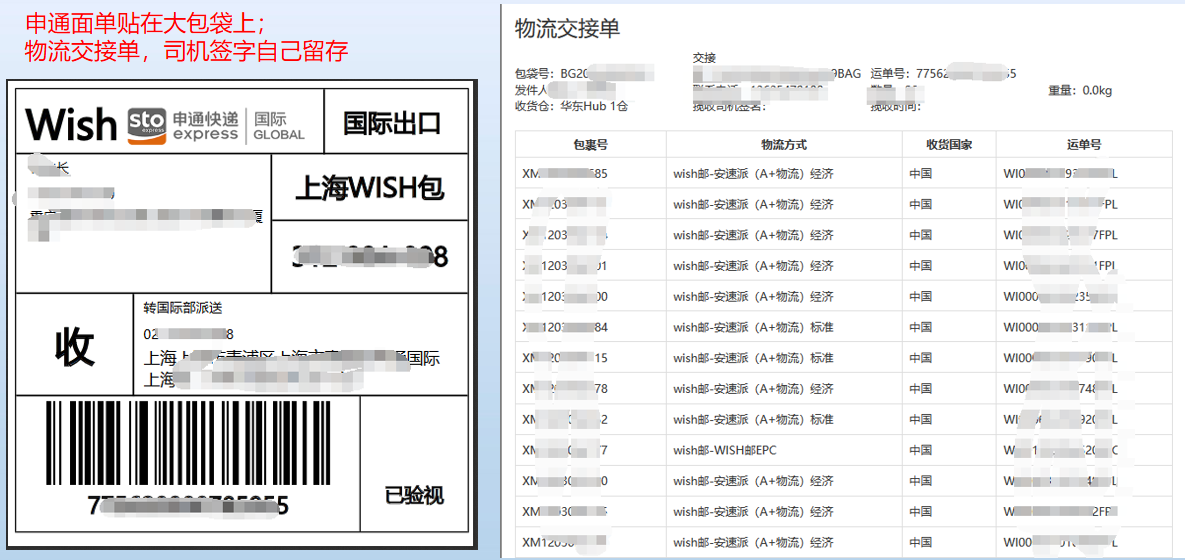Select the red note '物流交接单，司机签字自己留存'
Screen dimensions: 1185x560
[x=186, y=51]
